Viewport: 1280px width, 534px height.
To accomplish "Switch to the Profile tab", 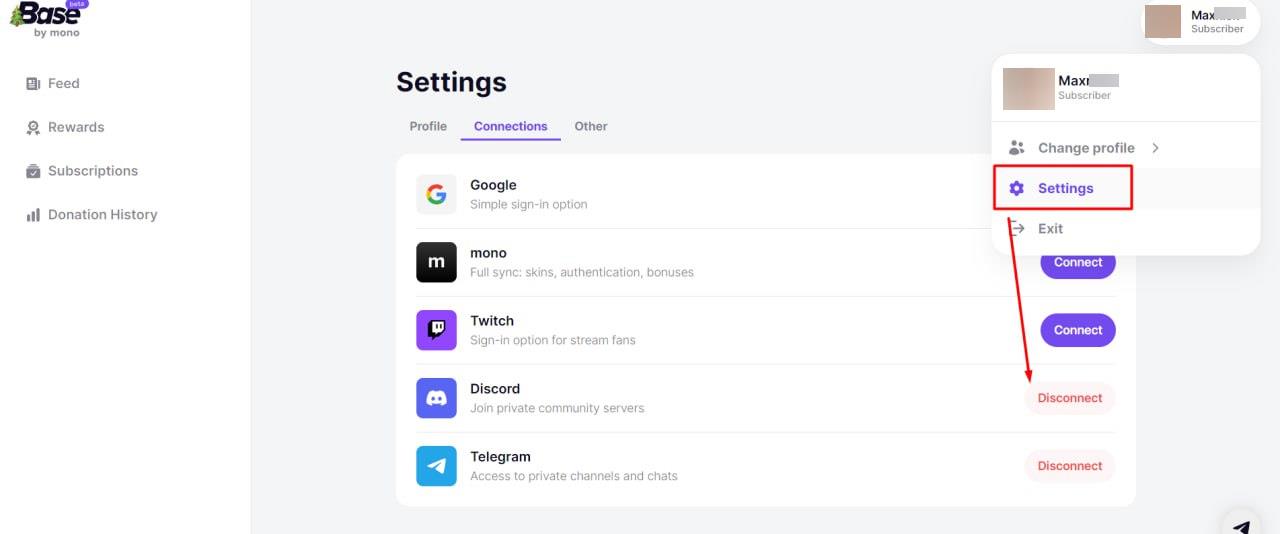I will click(428, 127).
